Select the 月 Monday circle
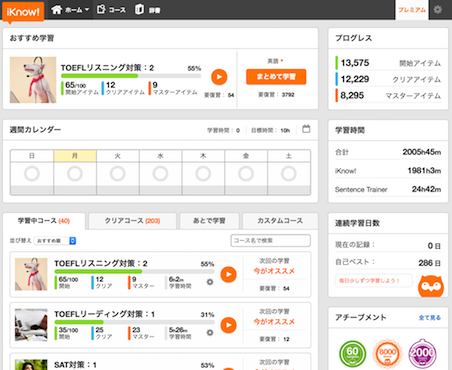The width and height of the screenshot is (452, 370). click(x=75, y=174)
